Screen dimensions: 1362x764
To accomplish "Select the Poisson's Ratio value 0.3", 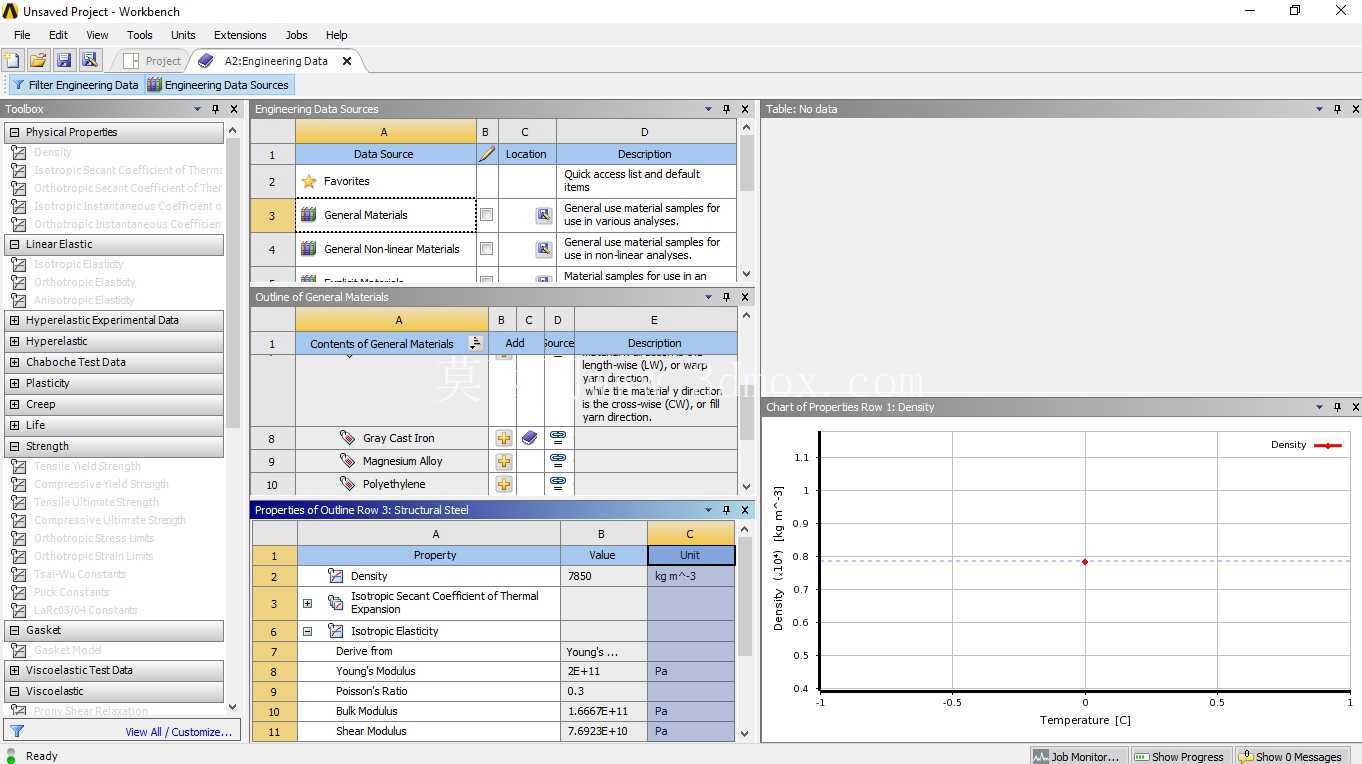I will (x=604, y=691).
